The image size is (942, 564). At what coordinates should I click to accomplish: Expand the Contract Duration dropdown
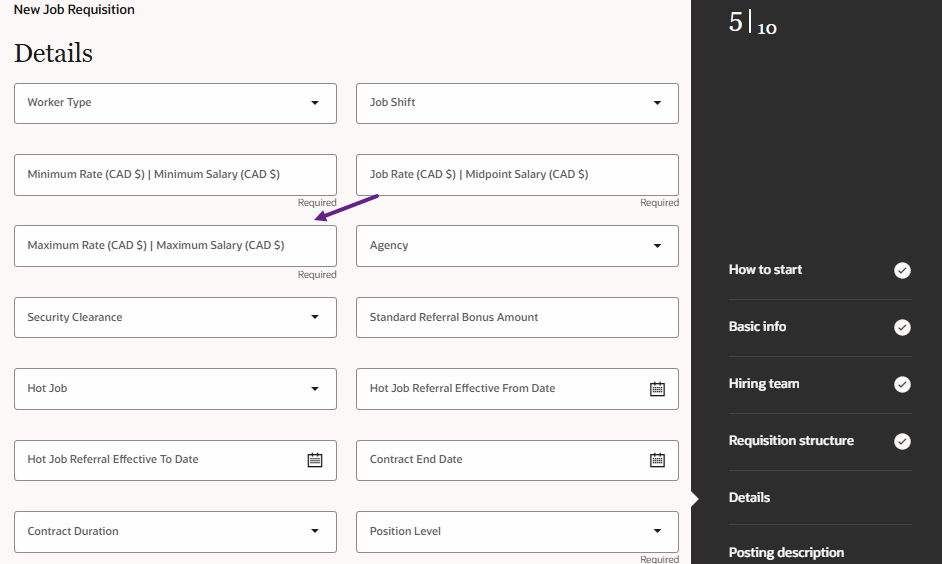click(x=175, y=532)
